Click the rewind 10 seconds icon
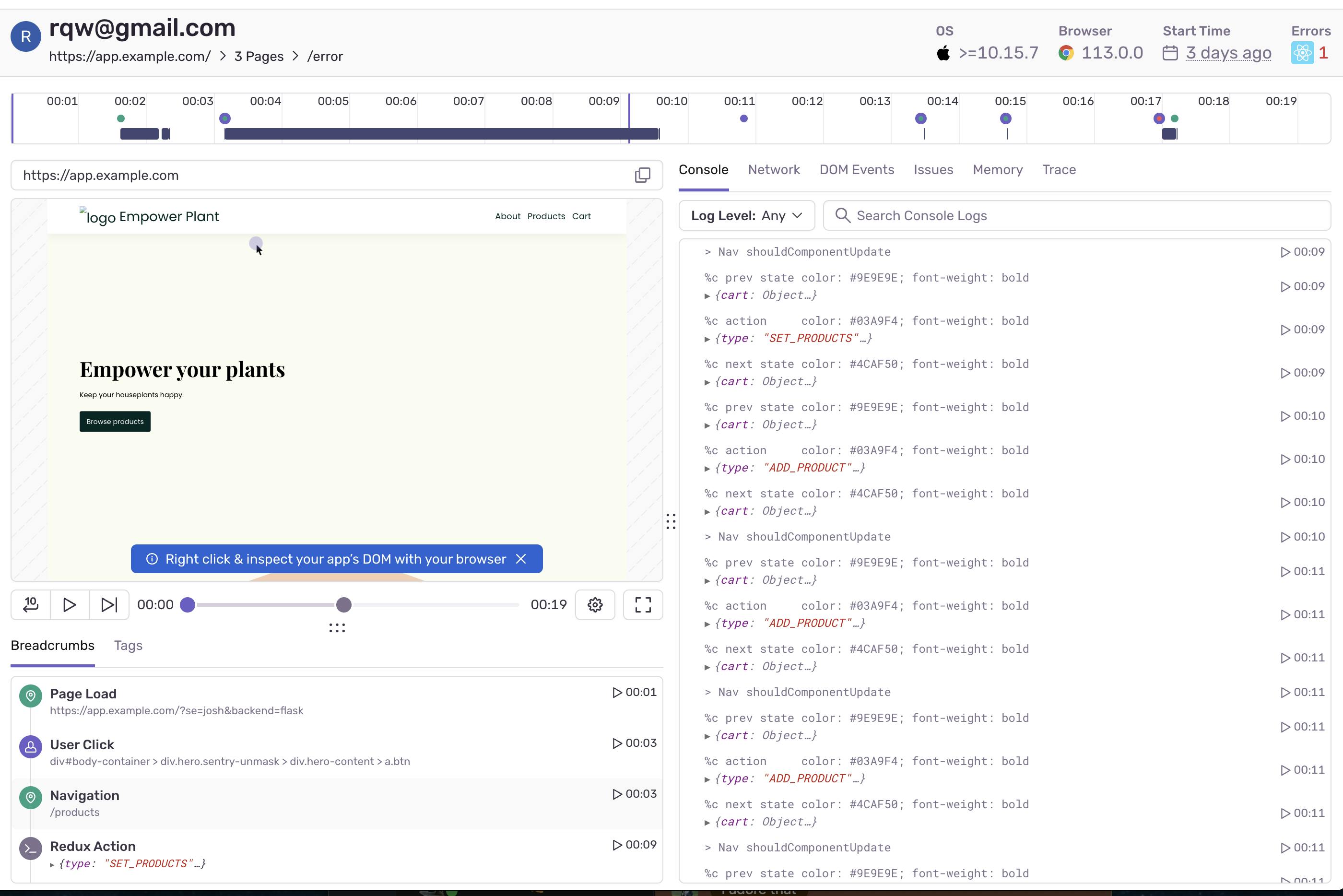This screenshot has width=1343, height=896. click(31, 604)
